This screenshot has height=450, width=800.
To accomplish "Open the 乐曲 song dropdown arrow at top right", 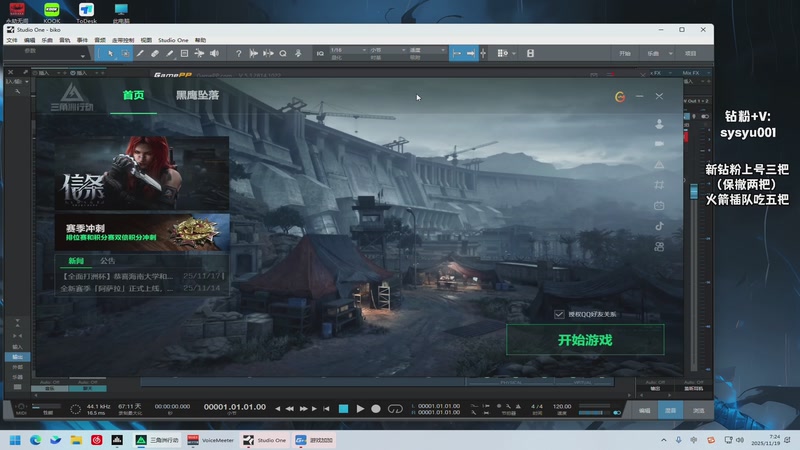I will pos(670,53).
